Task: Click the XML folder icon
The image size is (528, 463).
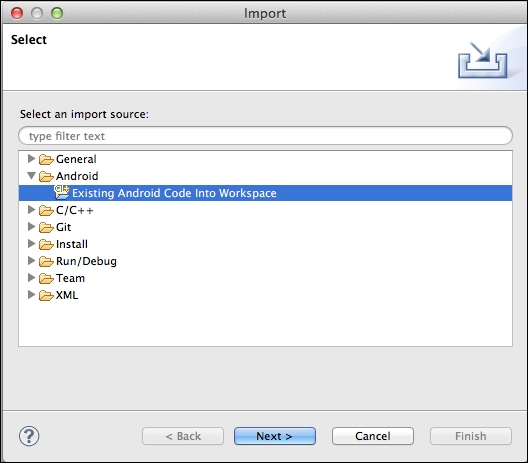Action: click(46, 295)
